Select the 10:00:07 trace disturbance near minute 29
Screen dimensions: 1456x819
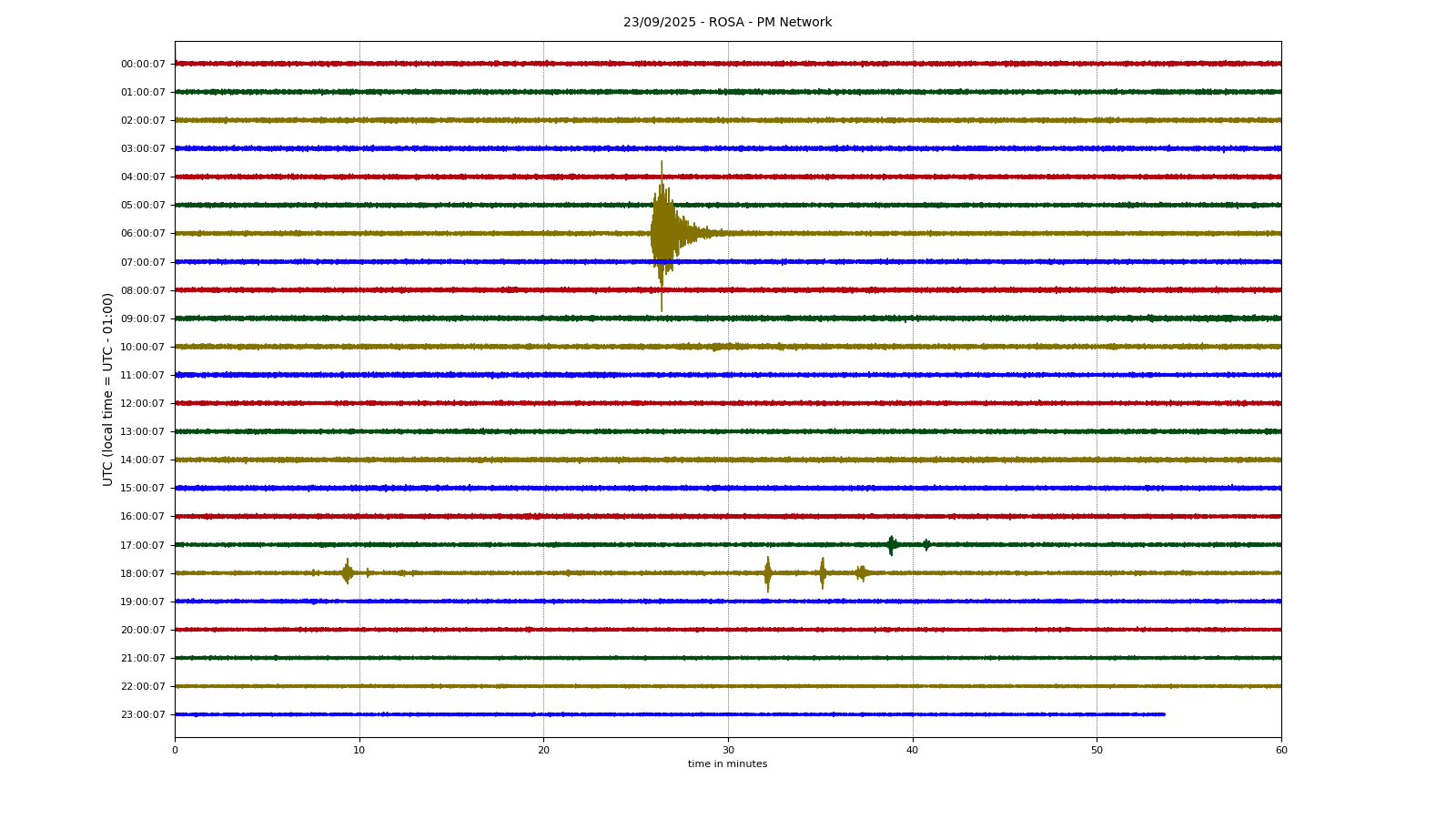717,347
